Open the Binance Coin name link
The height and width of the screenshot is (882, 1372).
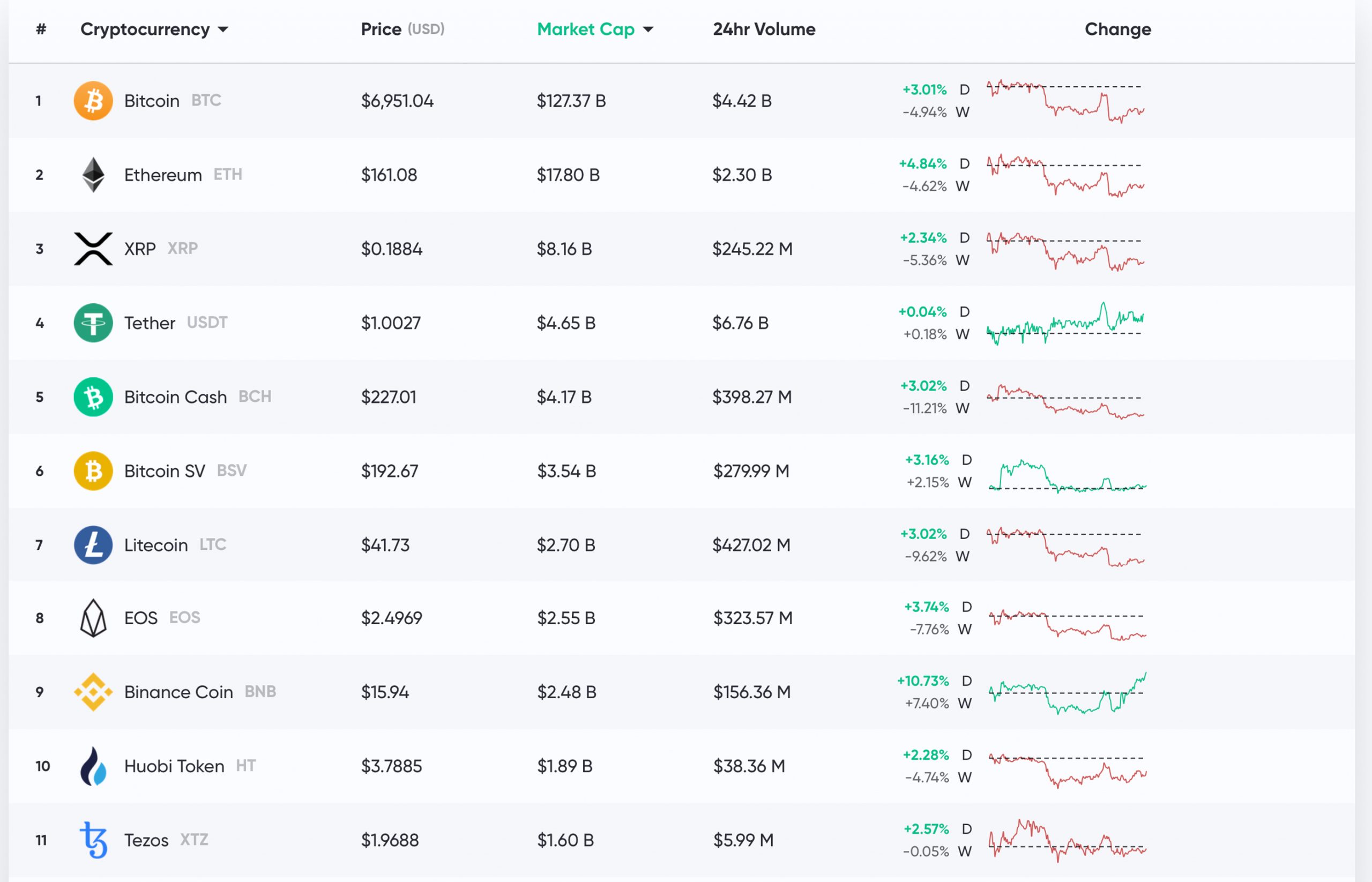click(x=178, y=692)
